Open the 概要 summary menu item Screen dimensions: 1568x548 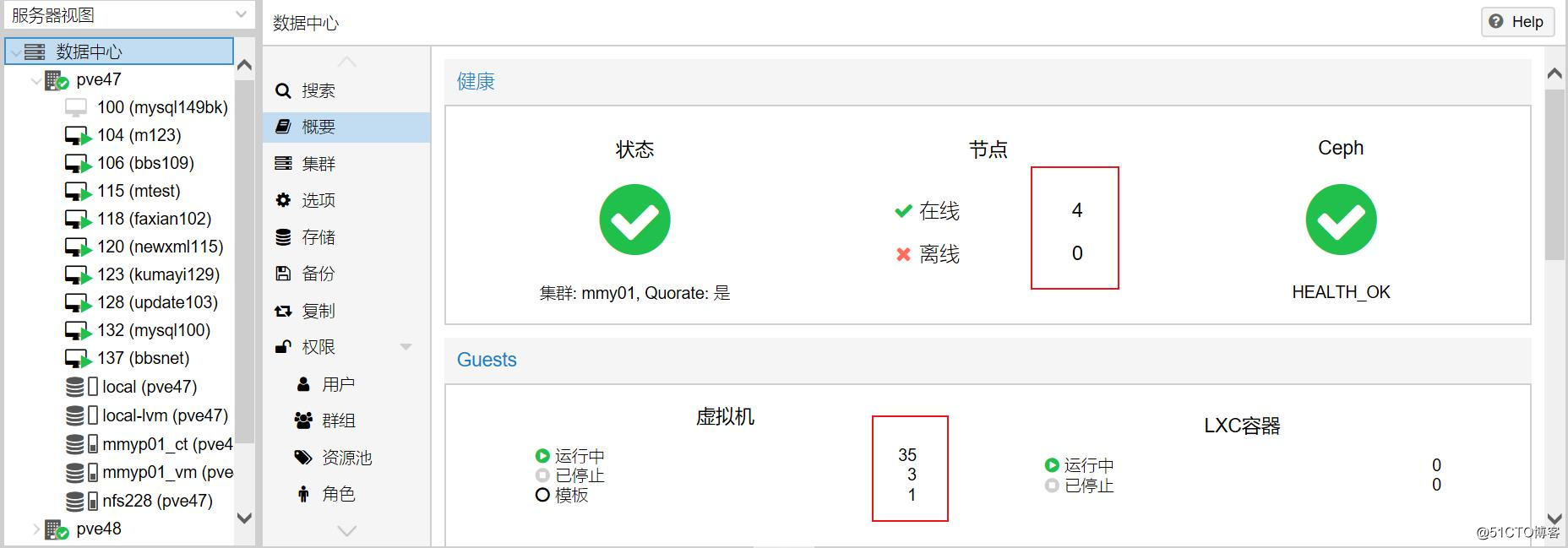click(318, 128)
